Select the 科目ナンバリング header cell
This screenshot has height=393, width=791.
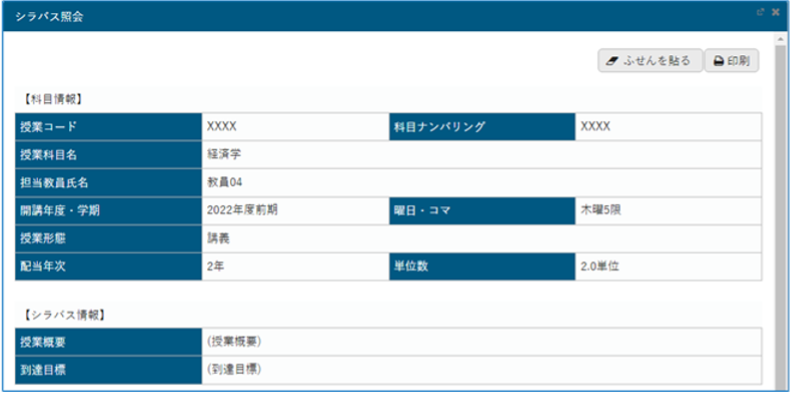click(x=482, y=127)
